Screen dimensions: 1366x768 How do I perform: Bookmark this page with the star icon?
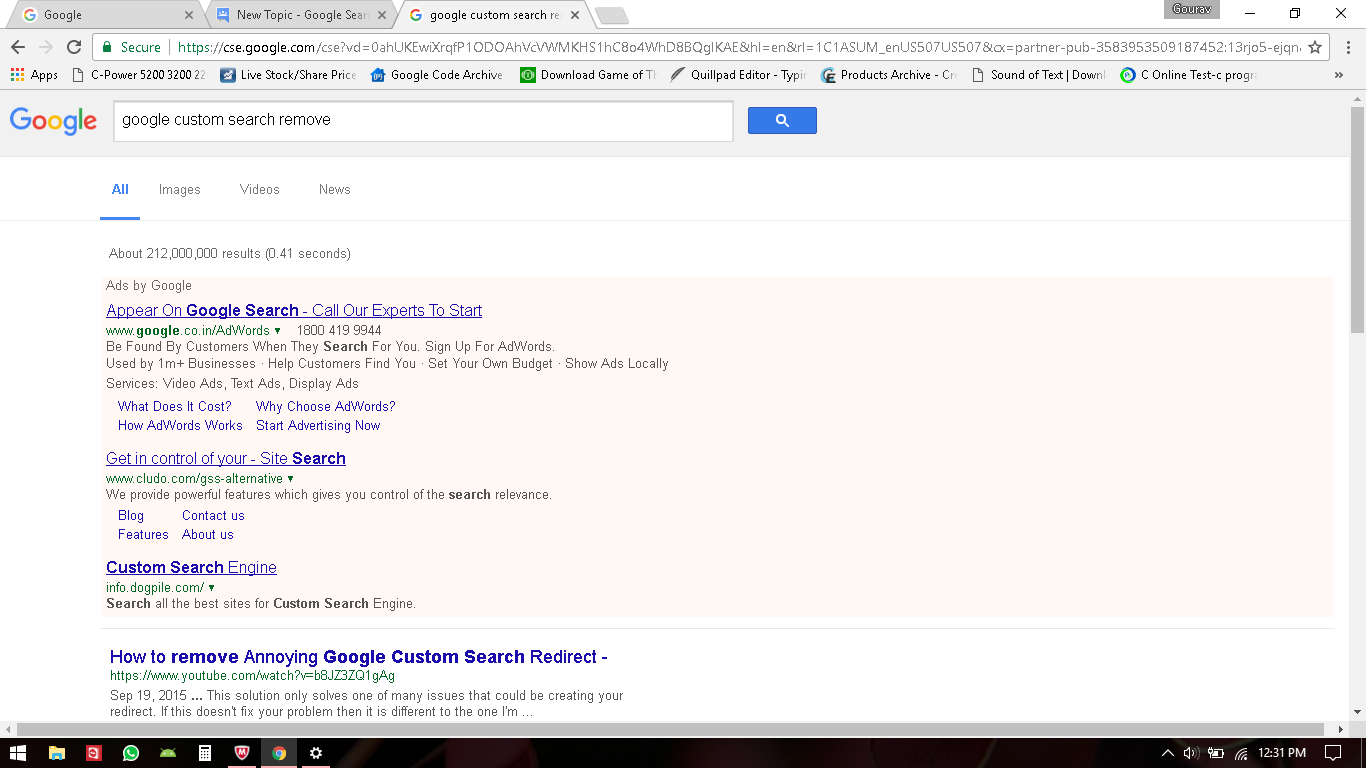click(x=1315, y=47)
